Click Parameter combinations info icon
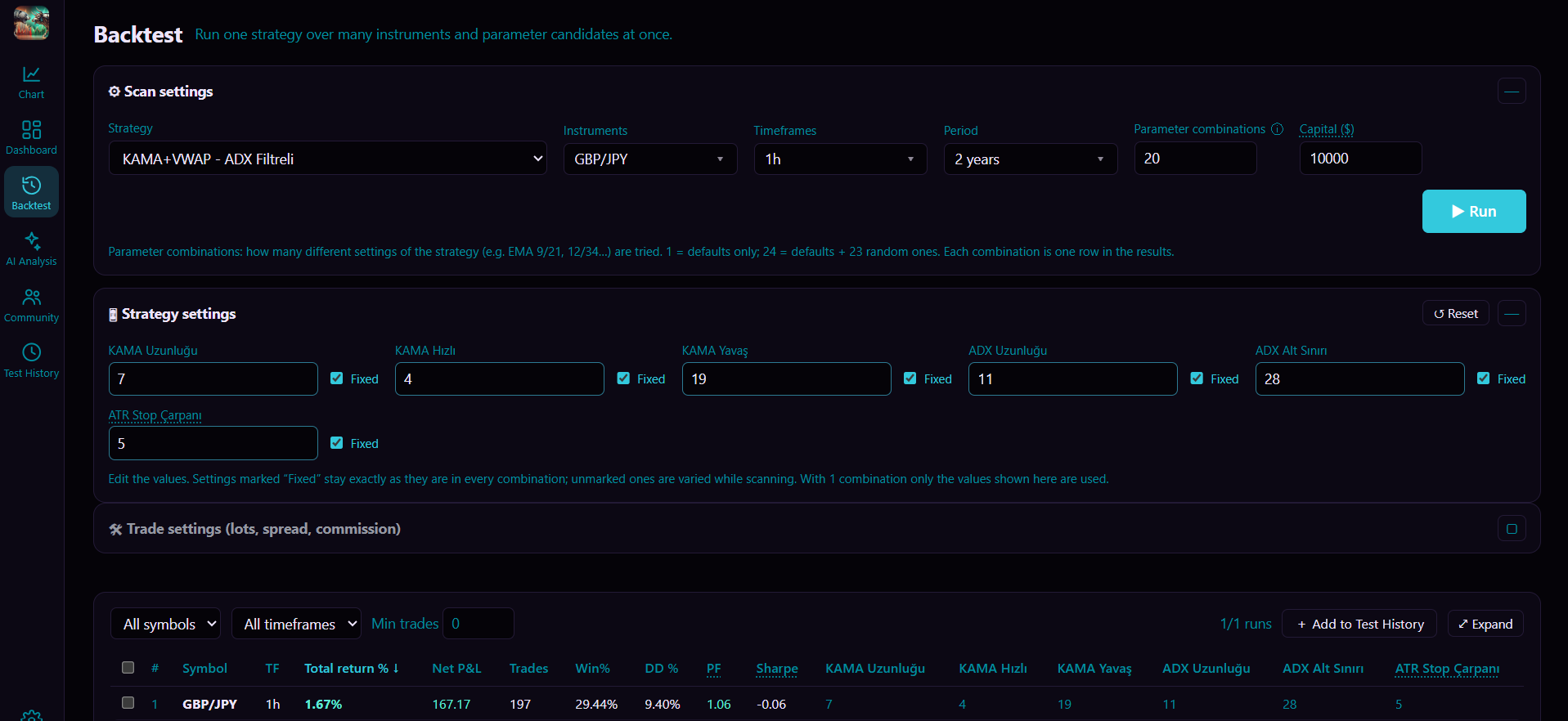Viewport: 1568px width, 721px height. (1277, 129)
